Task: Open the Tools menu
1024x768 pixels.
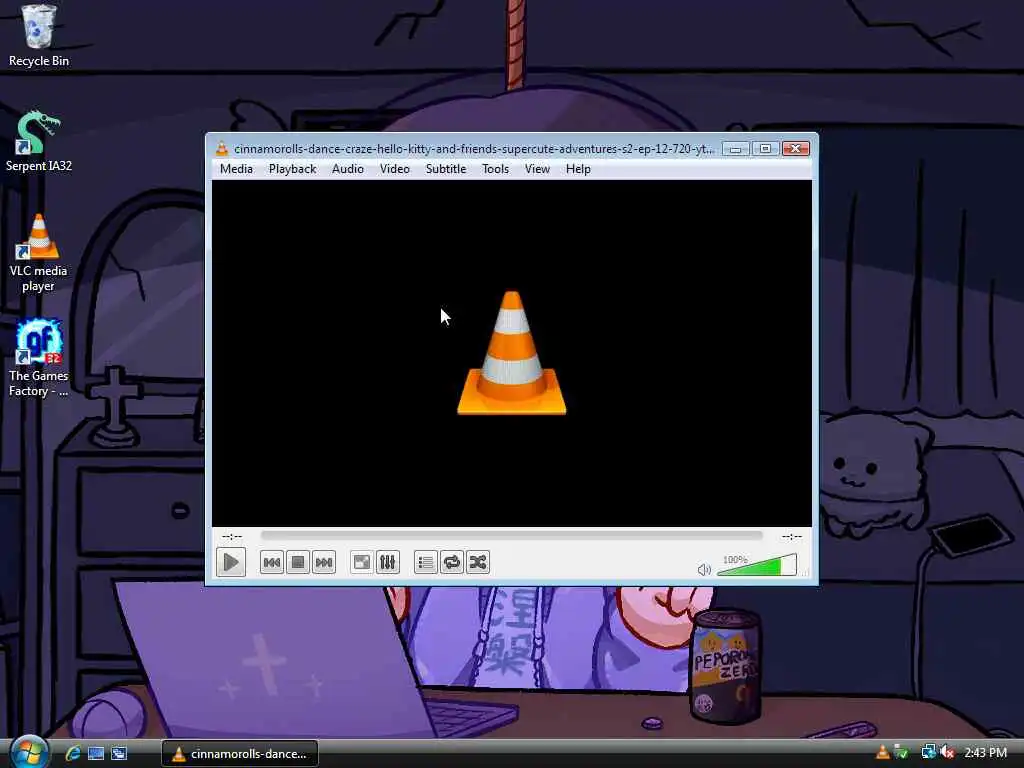Action: pos(495,169)
